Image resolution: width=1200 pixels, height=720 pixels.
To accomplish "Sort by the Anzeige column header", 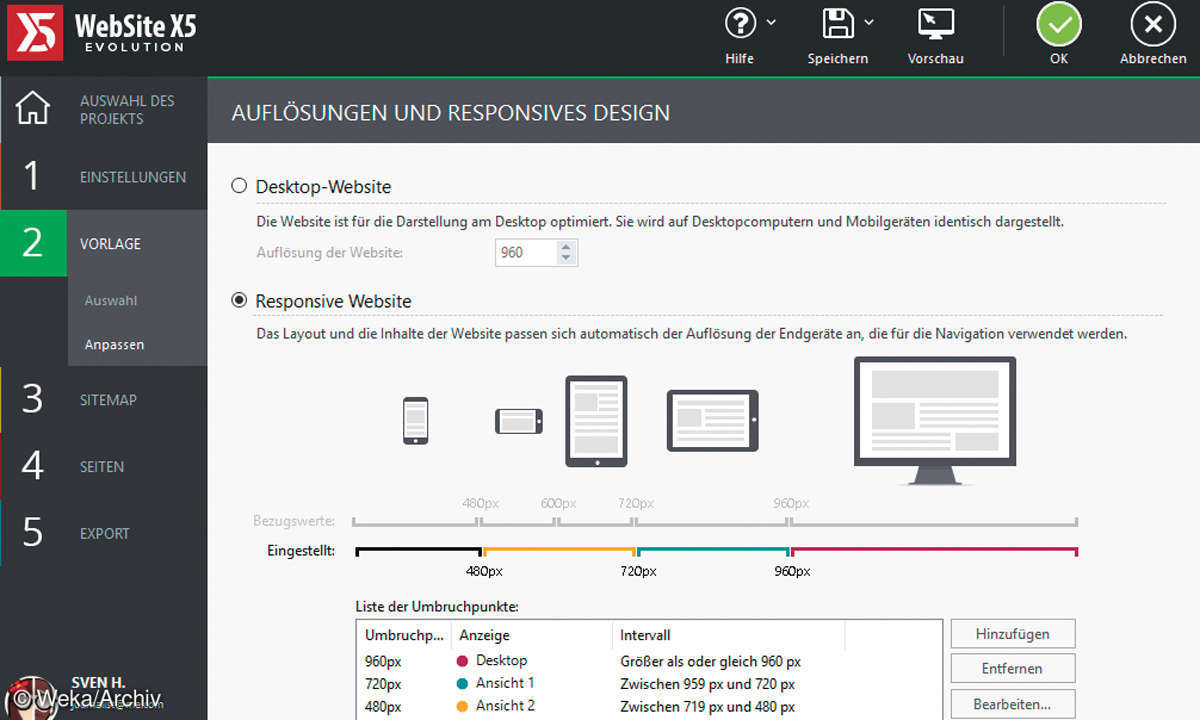I will pyautogui.click(x=532, y=635).
